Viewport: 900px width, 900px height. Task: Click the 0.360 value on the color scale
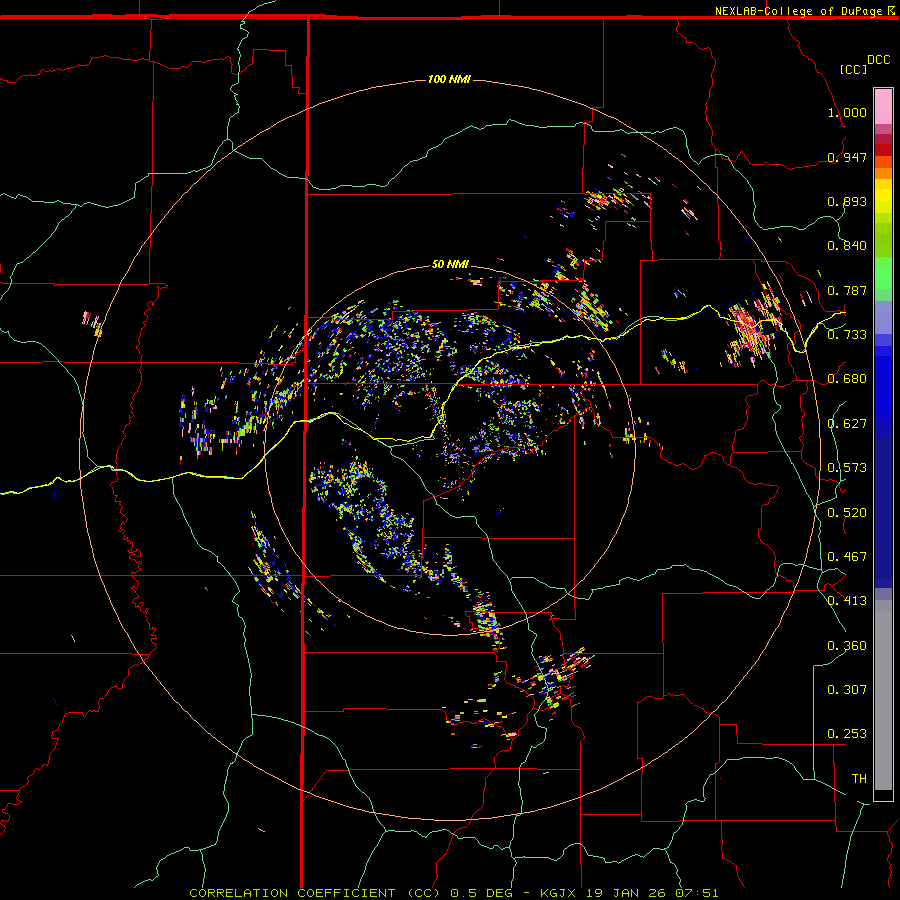tap(847, 646)
